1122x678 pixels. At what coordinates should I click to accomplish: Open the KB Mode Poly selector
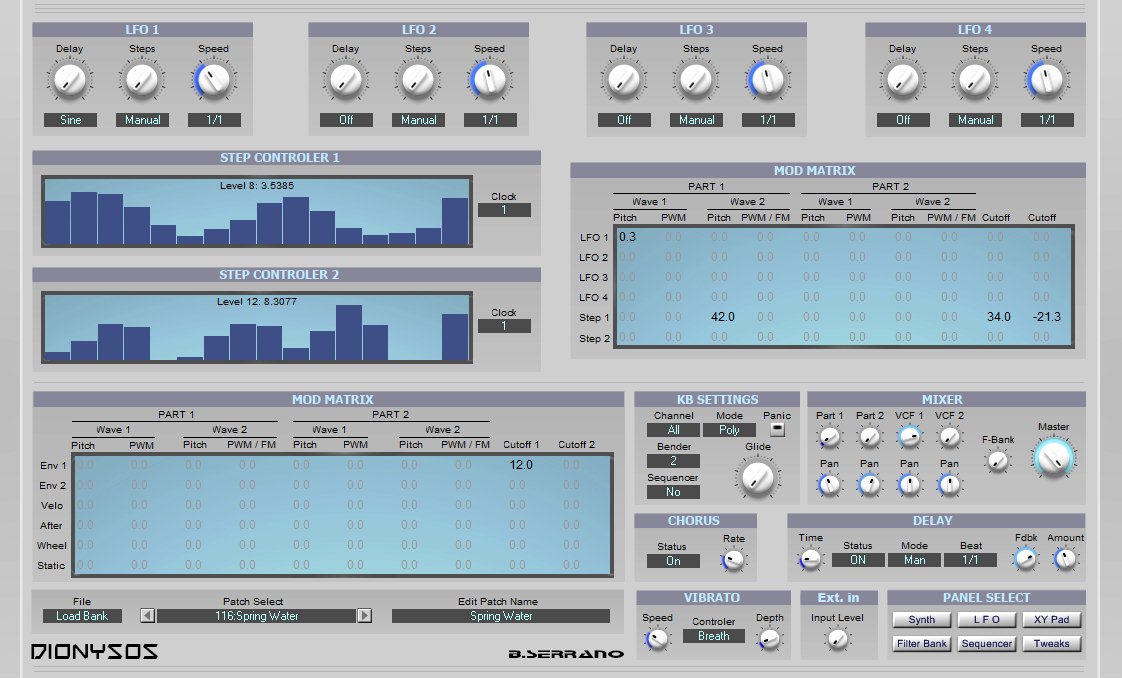pos(729,430)
